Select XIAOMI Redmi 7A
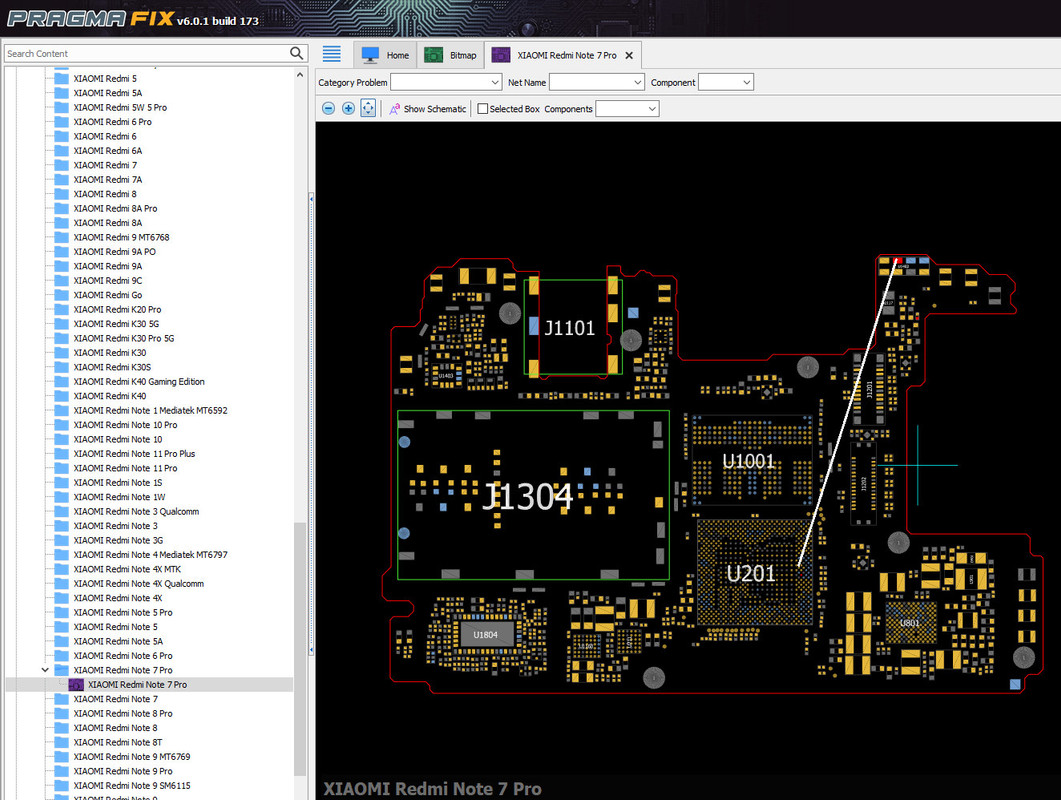Screen dimensions: 1061x800 pos(108,179)
